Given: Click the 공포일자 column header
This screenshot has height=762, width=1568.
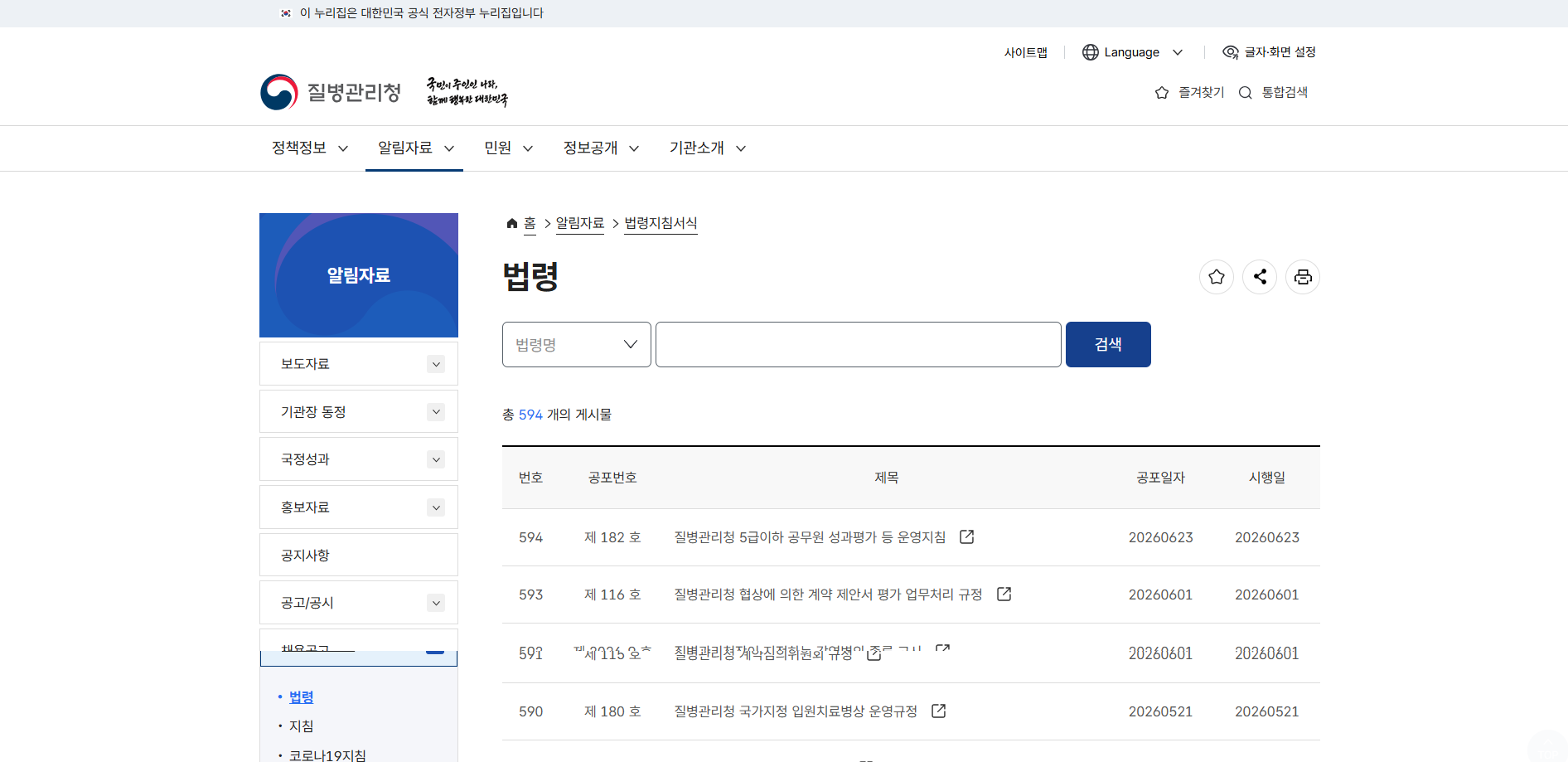Looking at the screenshot, I should tap(1160, 478).
